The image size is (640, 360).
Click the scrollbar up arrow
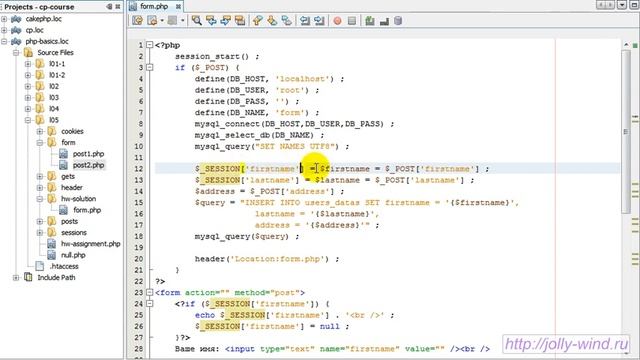click(626, 44)
